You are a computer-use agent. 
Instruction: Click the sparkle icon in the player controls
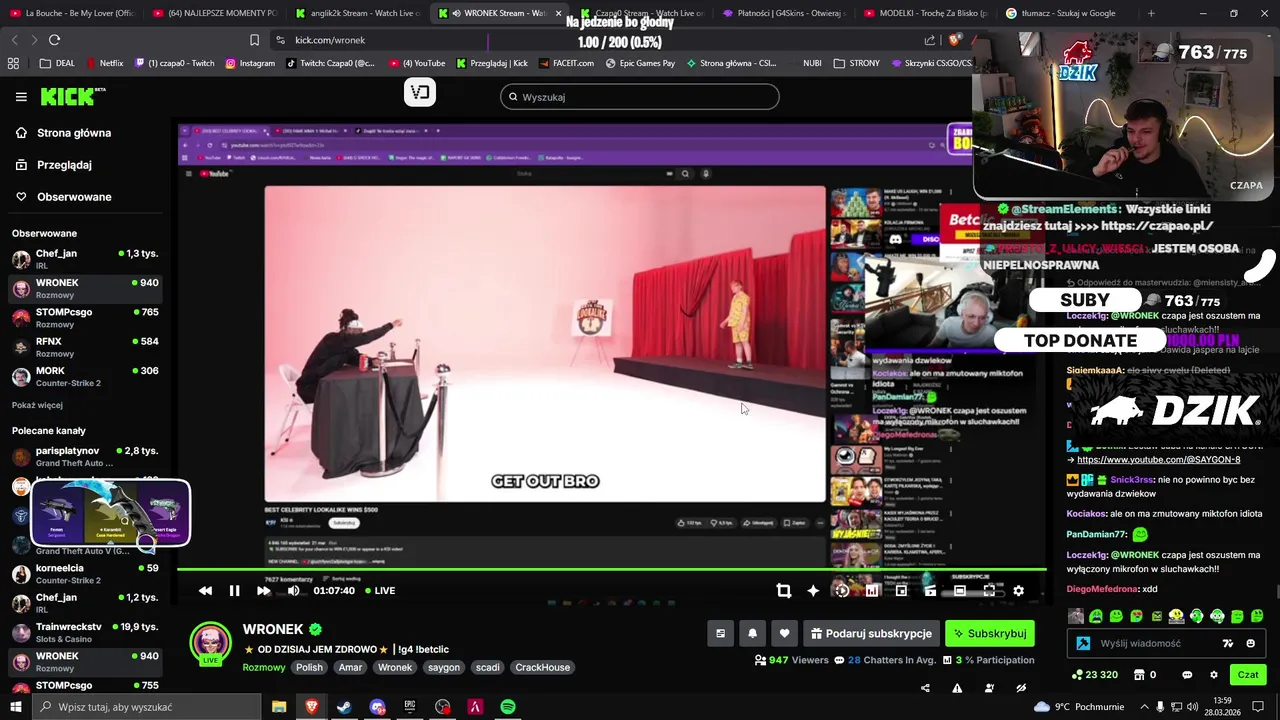coord(813,591)
